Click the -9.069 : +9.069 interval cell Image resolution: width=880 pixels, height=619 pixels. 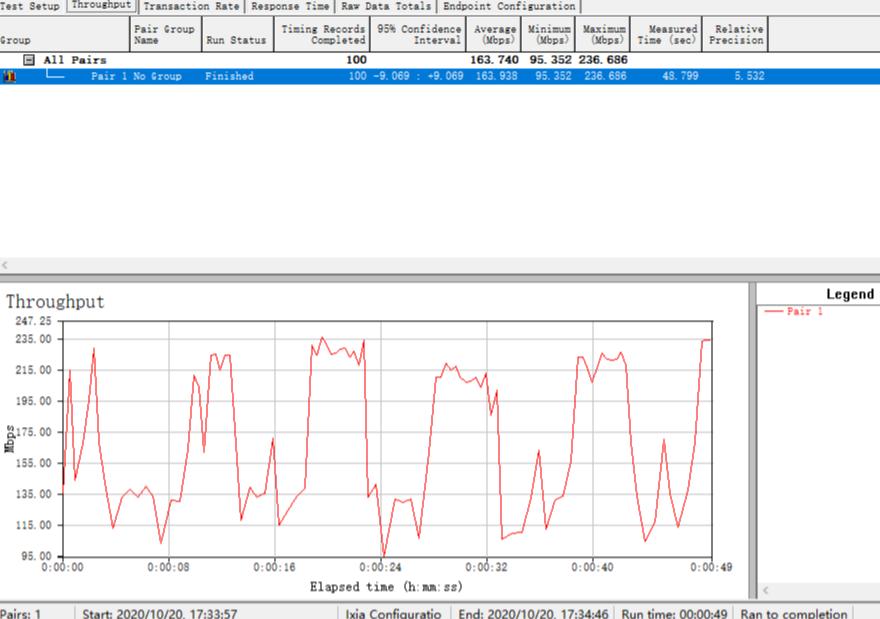[419, 76]
